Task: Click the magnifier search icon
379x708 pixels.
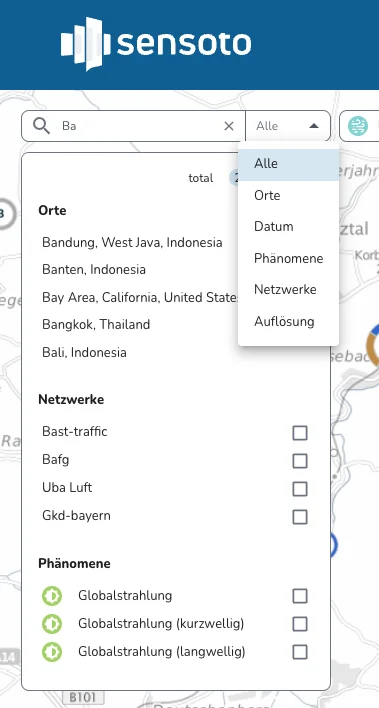Action: tap(42, 126)
